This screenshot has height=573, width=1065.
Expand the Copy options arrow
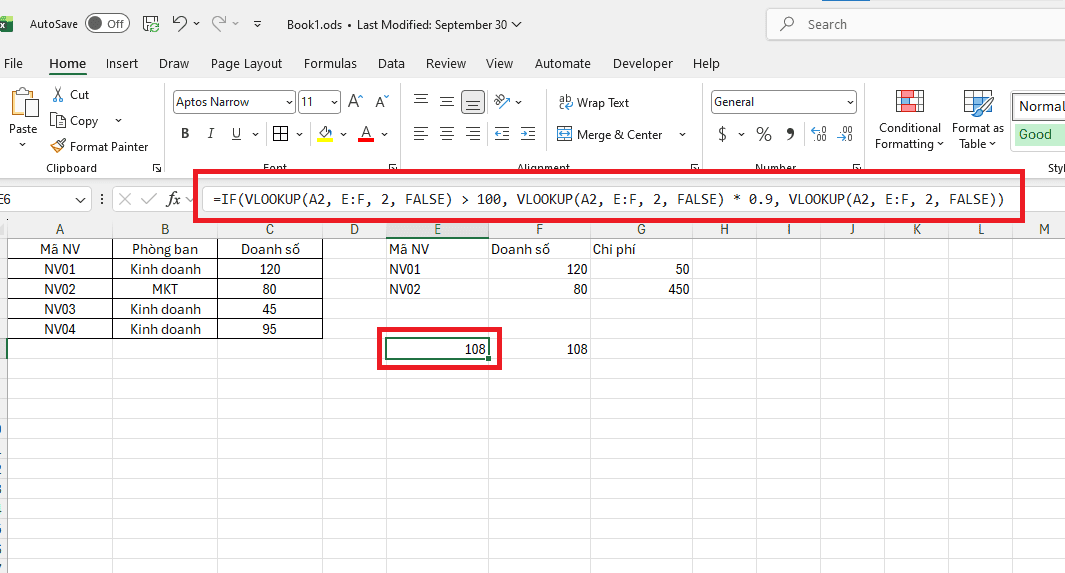[118, 120]
